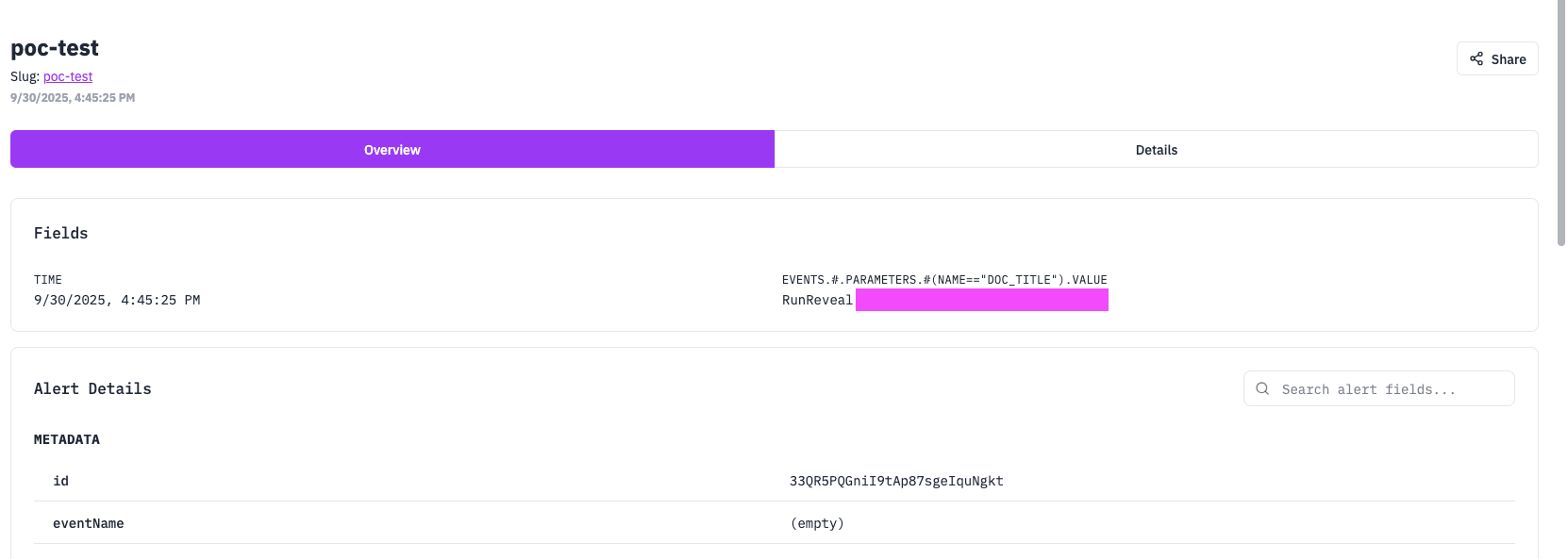Screen dimensions: 1568x559
Task: Click the TIME field value 9/30/2025
Action: pyautogui.click(x=117, y=300)
